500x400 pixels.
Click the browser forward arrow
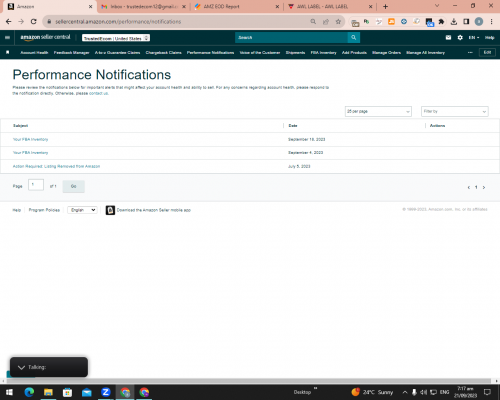(21, 22)
